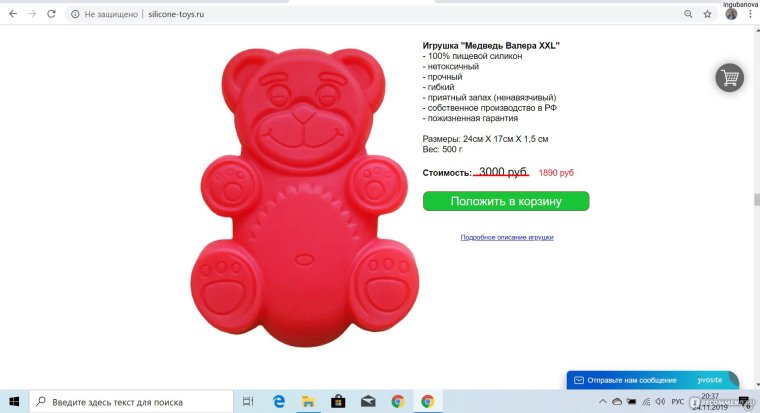Reload the page with refresh icon
This screenshot has height=413, width=760.
click(x=51, y=14)
